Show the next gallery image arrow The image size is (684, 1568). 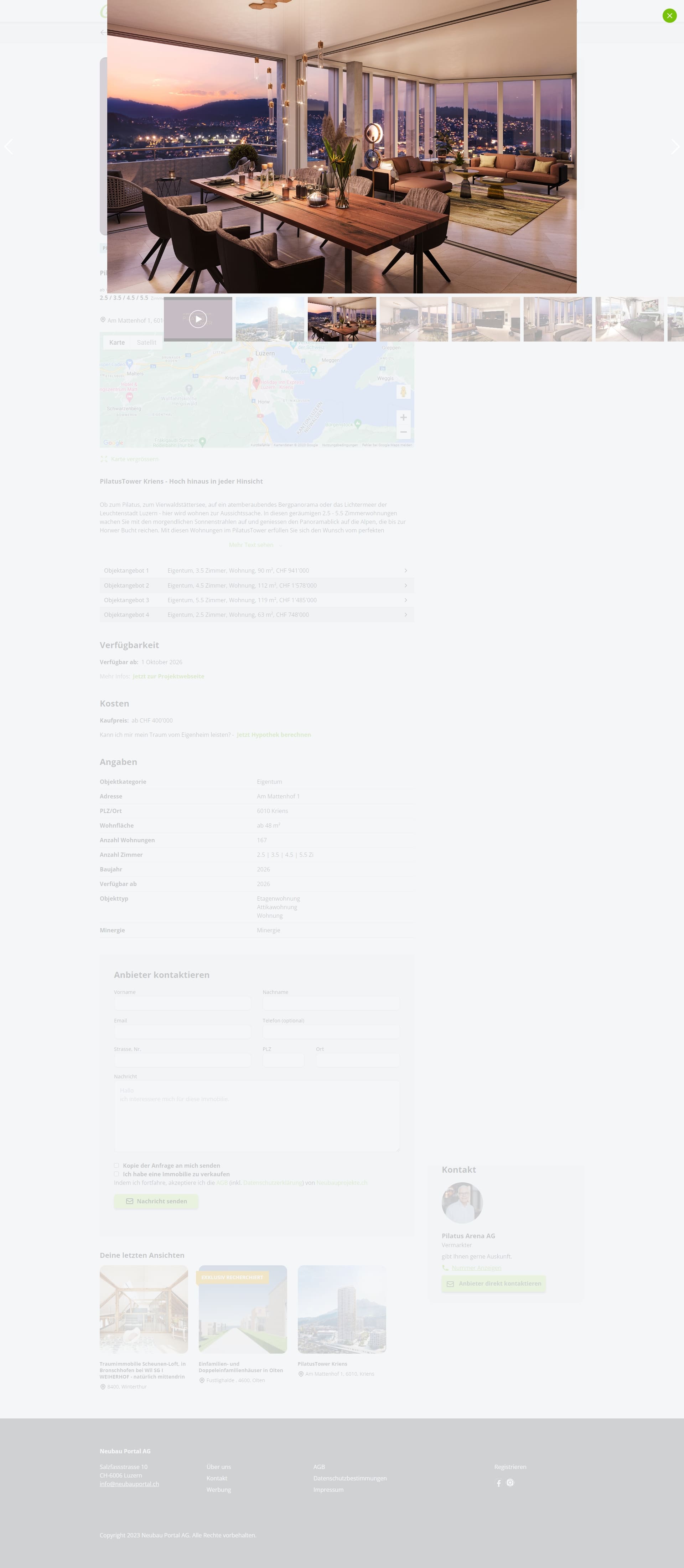[x=675, y=147]
